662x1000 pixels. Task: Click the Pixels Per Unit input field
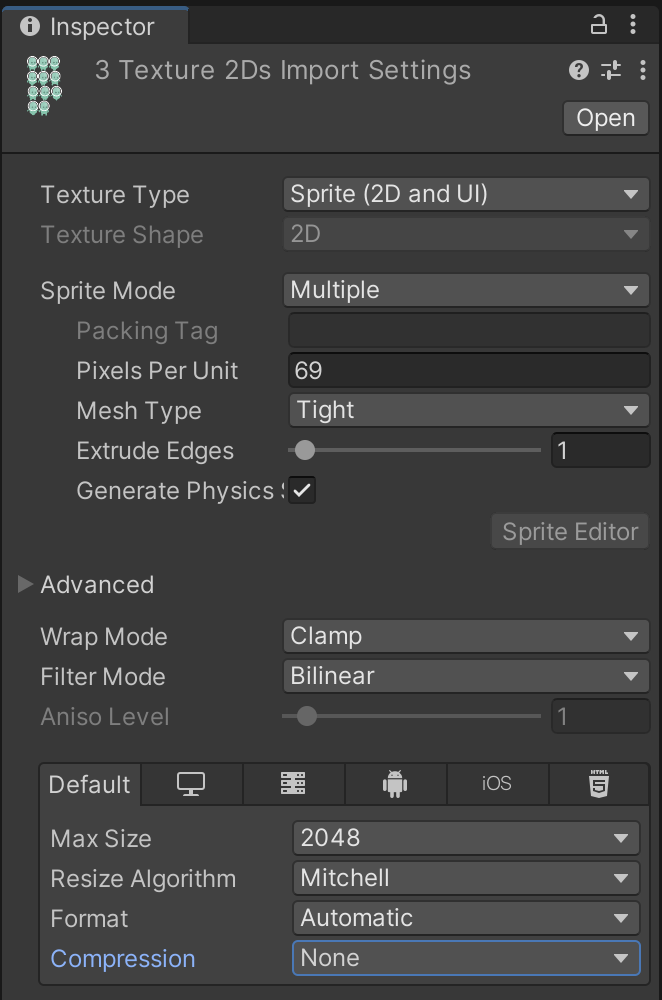(x=468, y=371)
